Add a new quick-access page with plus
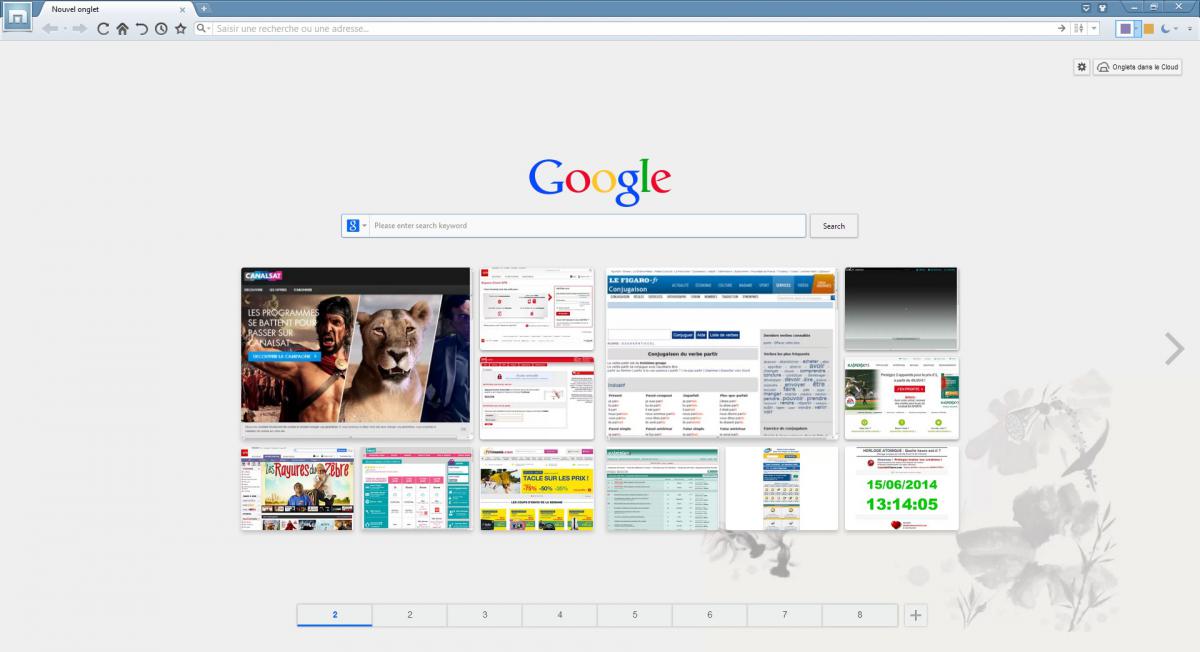 [915, 615]
